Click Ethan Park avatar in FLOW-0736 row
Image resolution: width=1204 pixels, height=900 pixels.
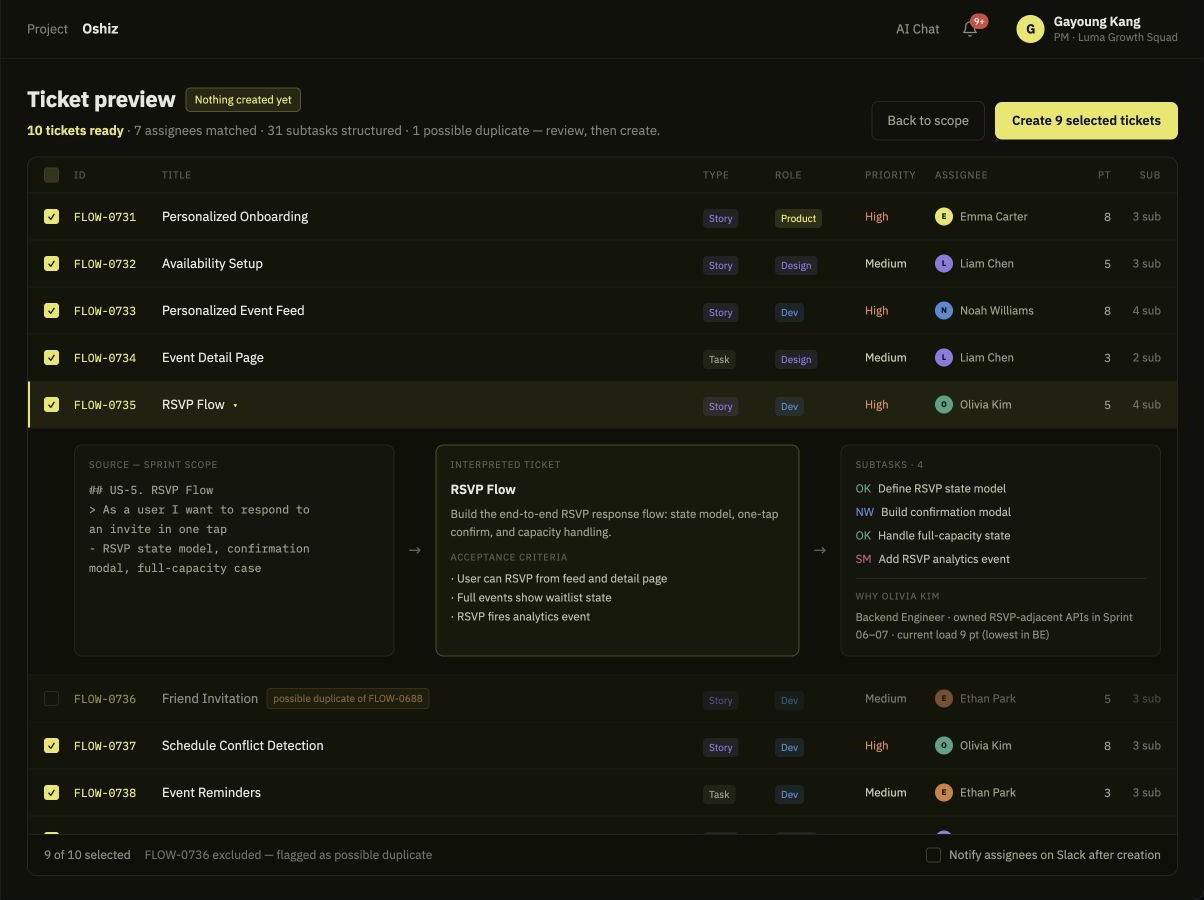(x=943, y=699)
